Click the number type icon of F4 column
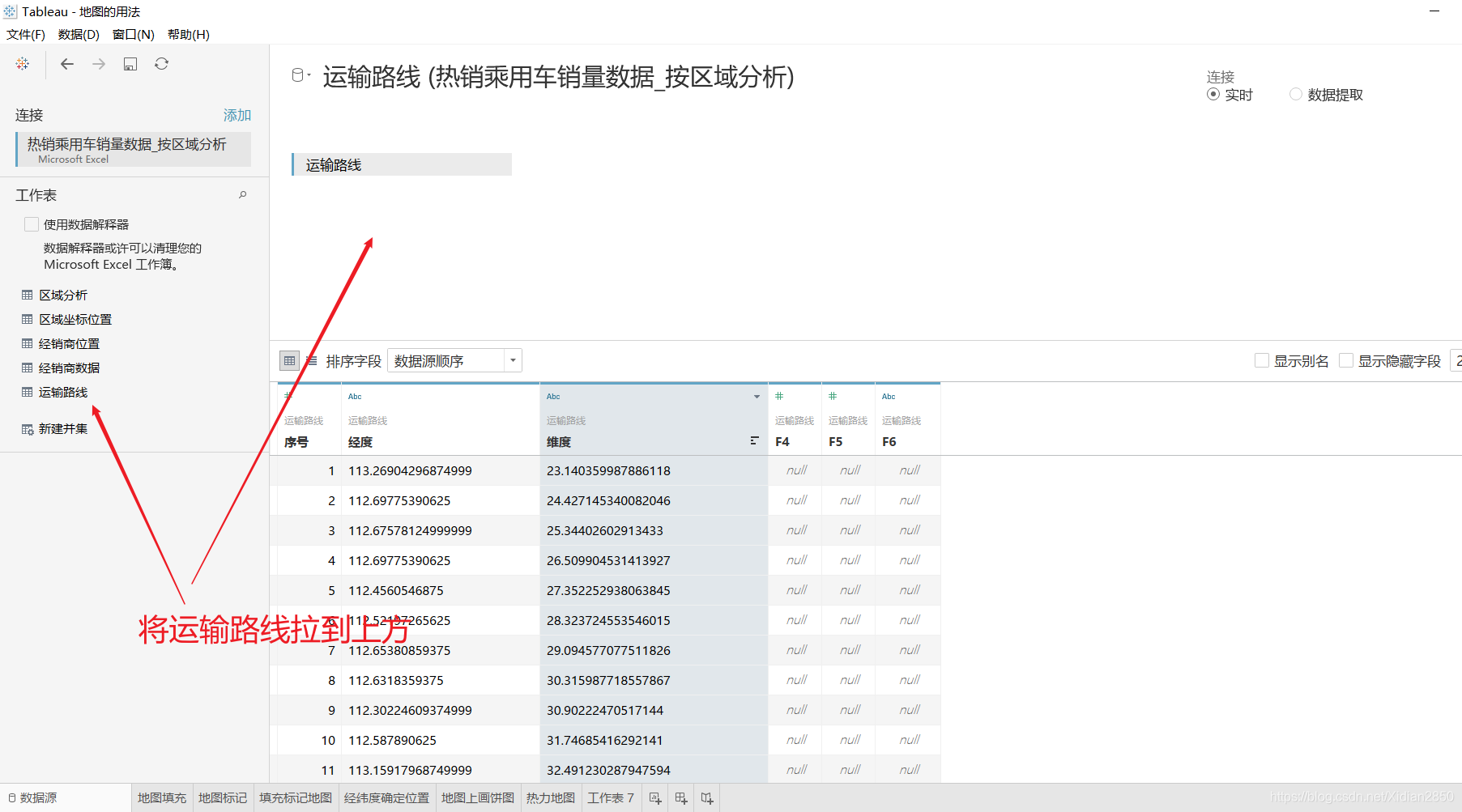 click(779, 396)
